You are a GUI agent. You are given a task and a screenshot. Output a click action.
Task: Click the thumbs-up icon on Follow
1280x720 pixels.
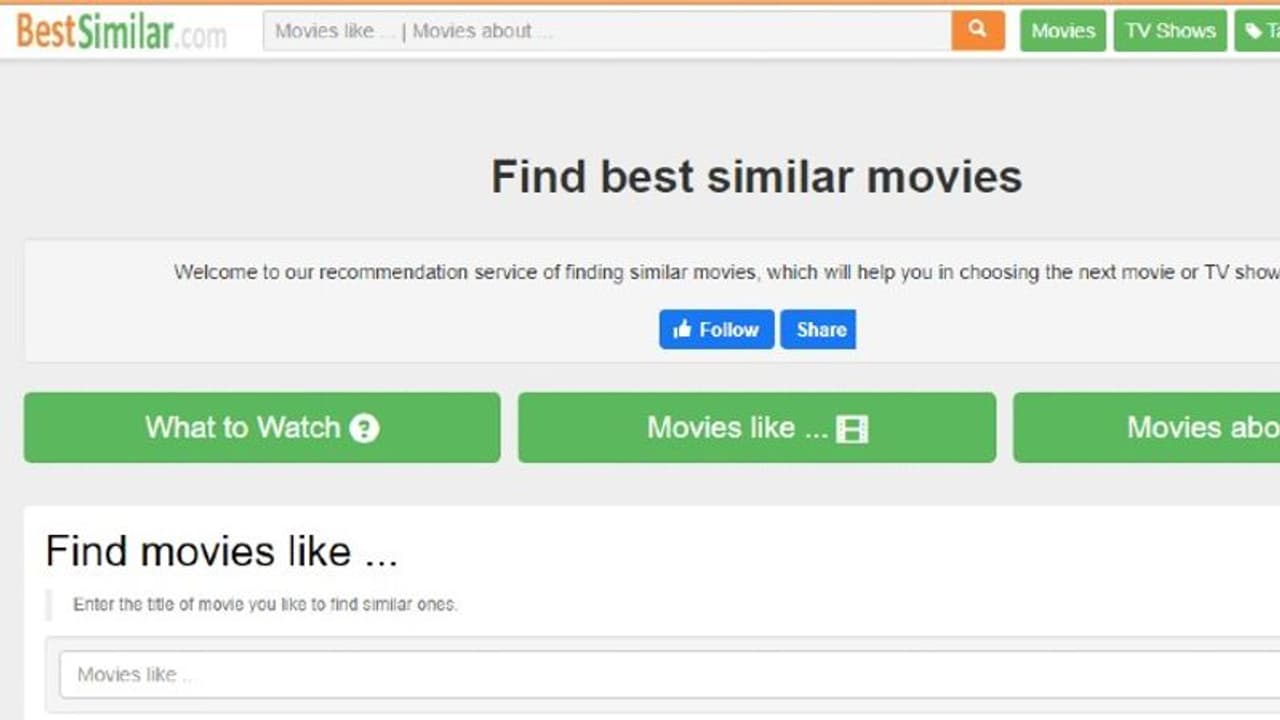683,329
